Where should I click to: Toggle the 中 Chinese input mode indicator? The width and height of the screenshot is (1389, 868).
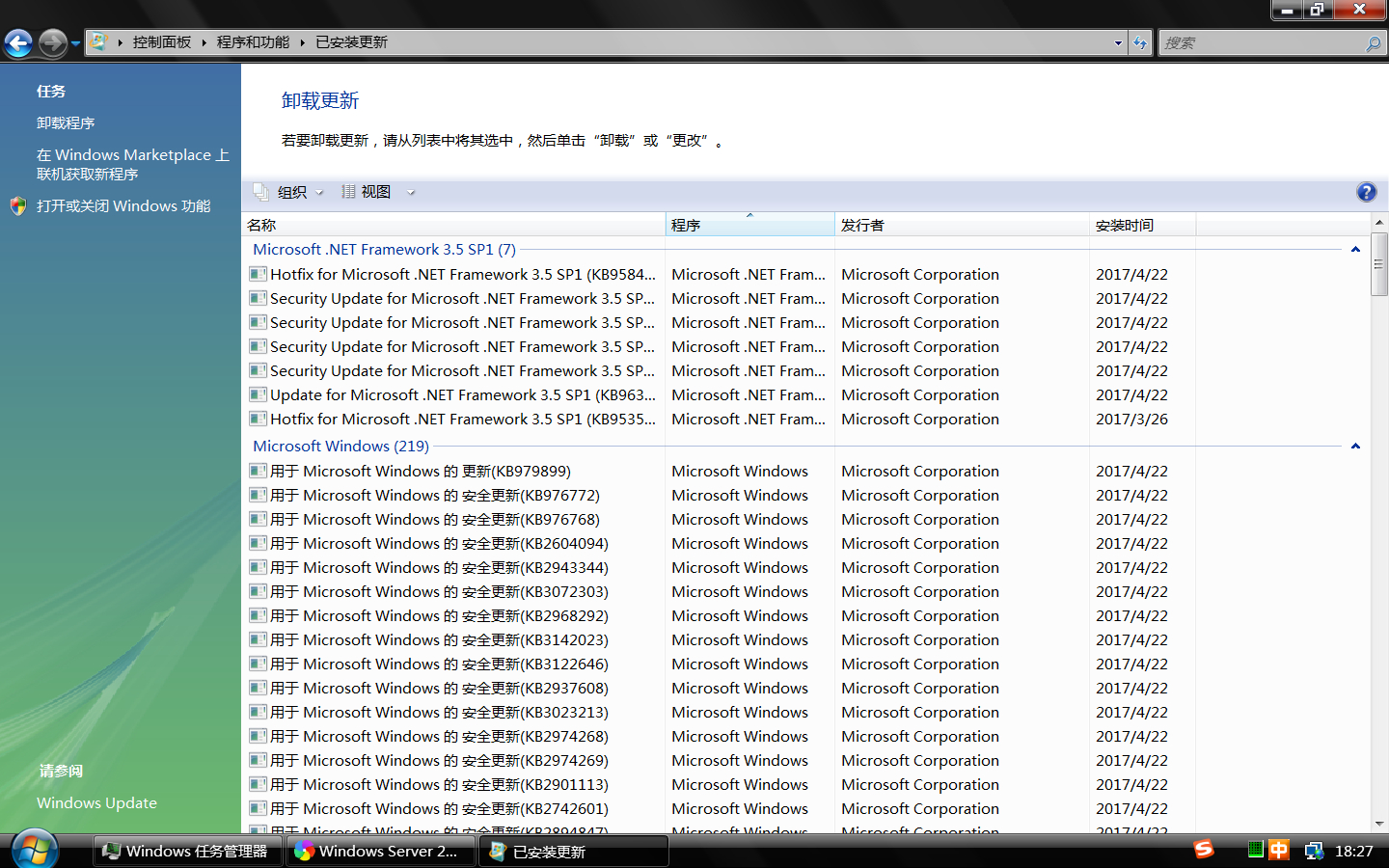[1279, 850]
